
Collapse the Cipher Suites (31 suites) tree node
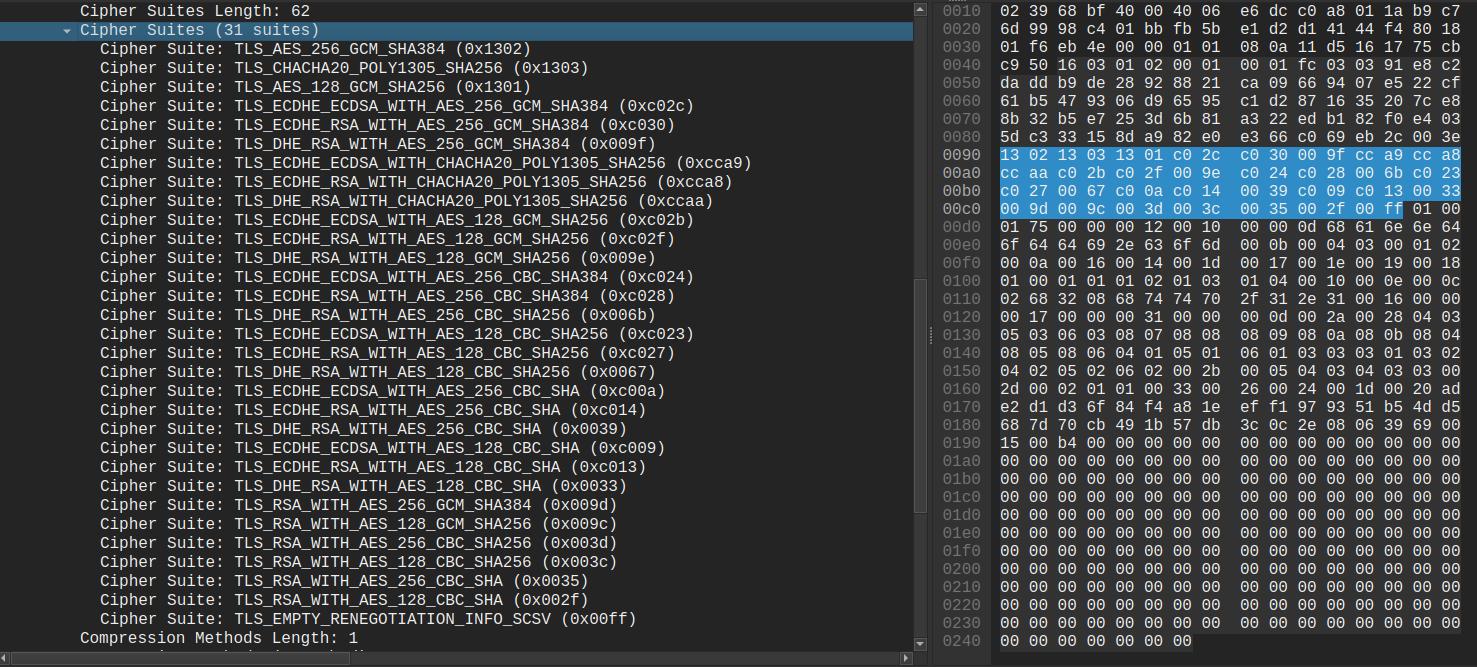click(67, 30)
